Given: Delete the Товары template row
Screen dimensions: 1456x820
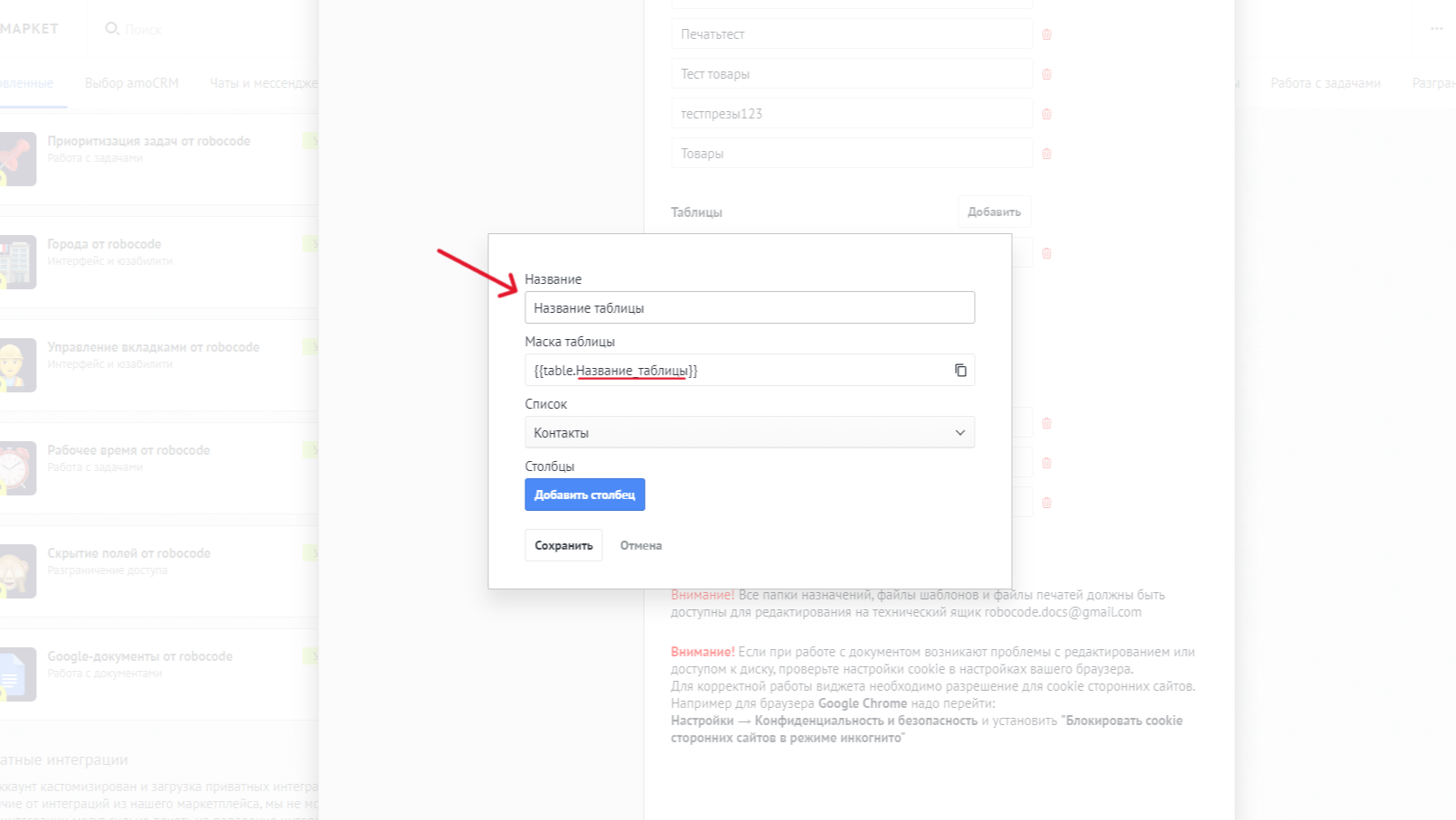Looking at the screenshot, I should 1046,154.
